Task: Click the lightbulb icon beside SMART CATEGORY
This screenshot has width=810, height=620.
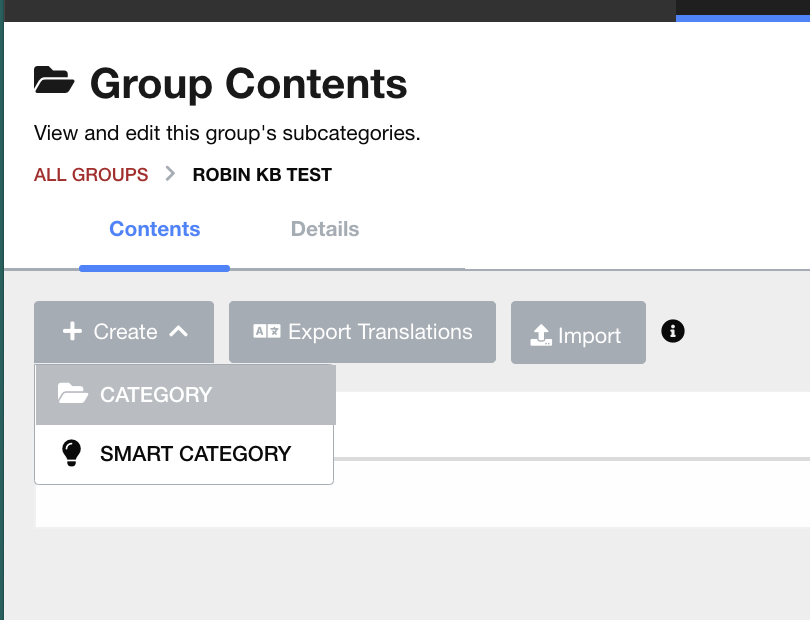Action: coord(71,453)
